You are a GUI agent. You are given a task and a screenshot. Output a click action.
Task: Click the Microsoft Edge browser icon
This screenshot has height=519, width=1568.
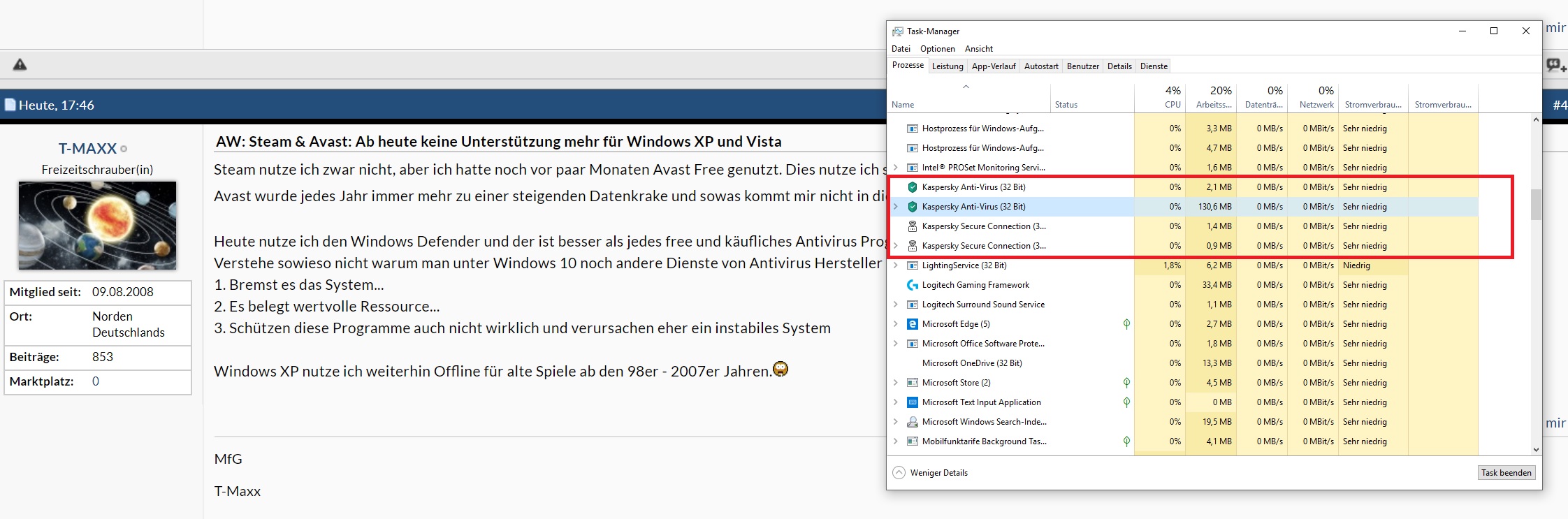click(912, 324)
